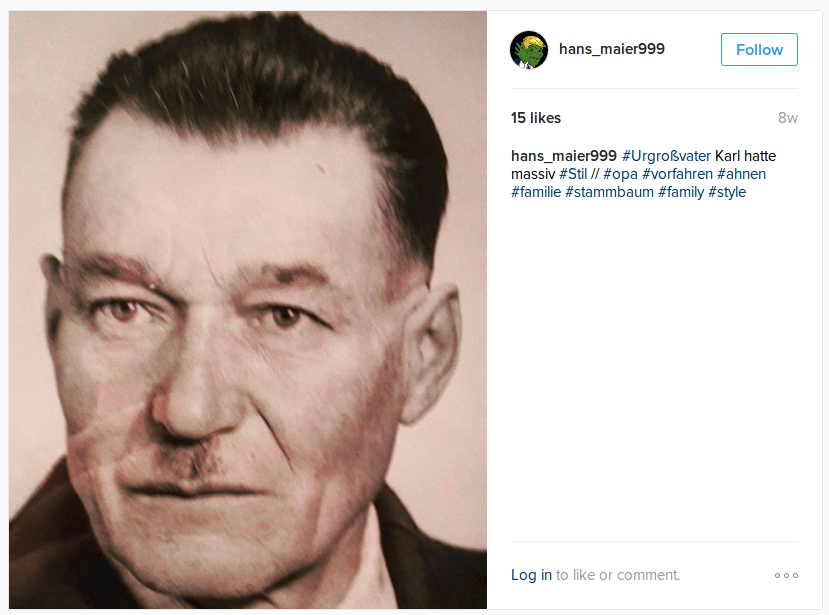Click the hans_maier999 profile avatar

pos(529,50)
